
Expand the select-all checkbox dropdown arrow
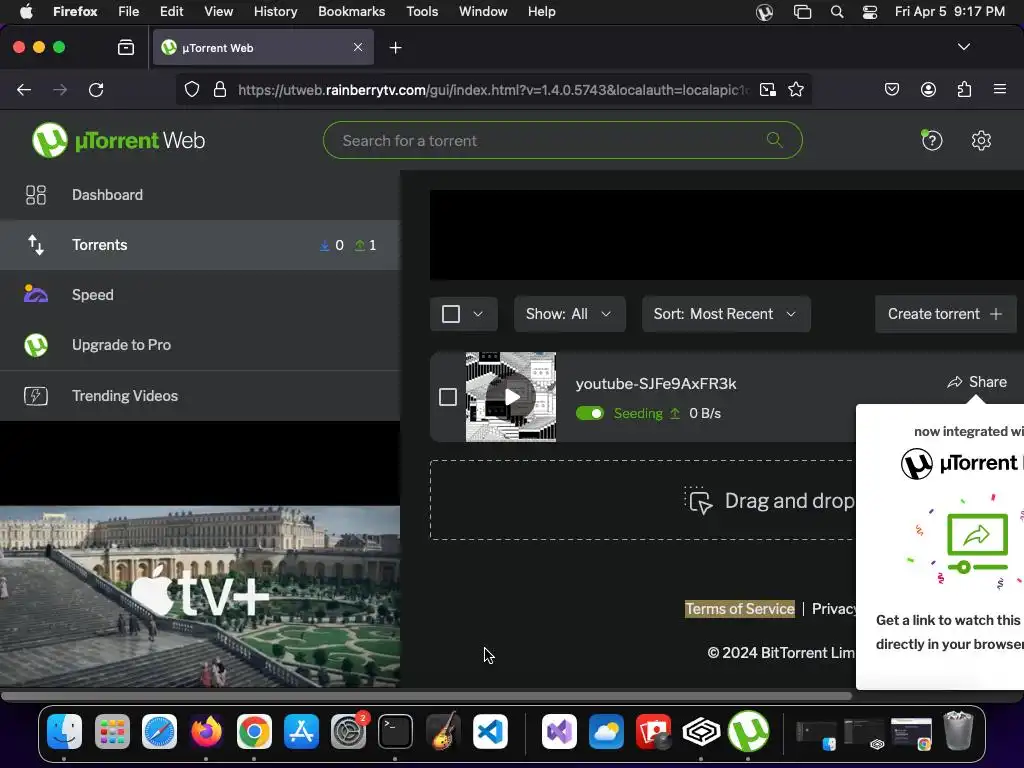(478, 314)
